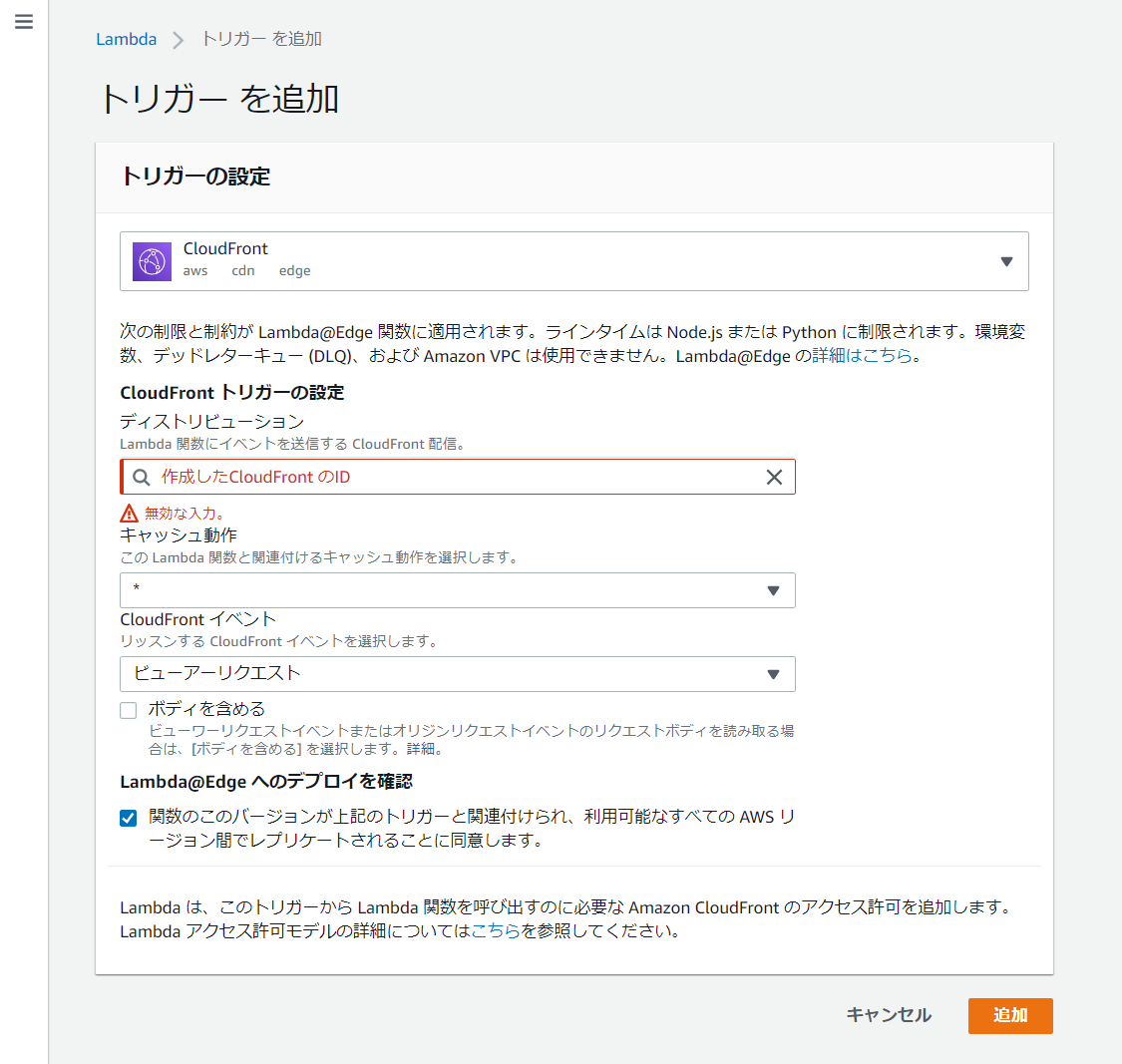Follow the access permission こちら link
Viewport: 1122px width, 1064px height.
click(x=495, y=931)
